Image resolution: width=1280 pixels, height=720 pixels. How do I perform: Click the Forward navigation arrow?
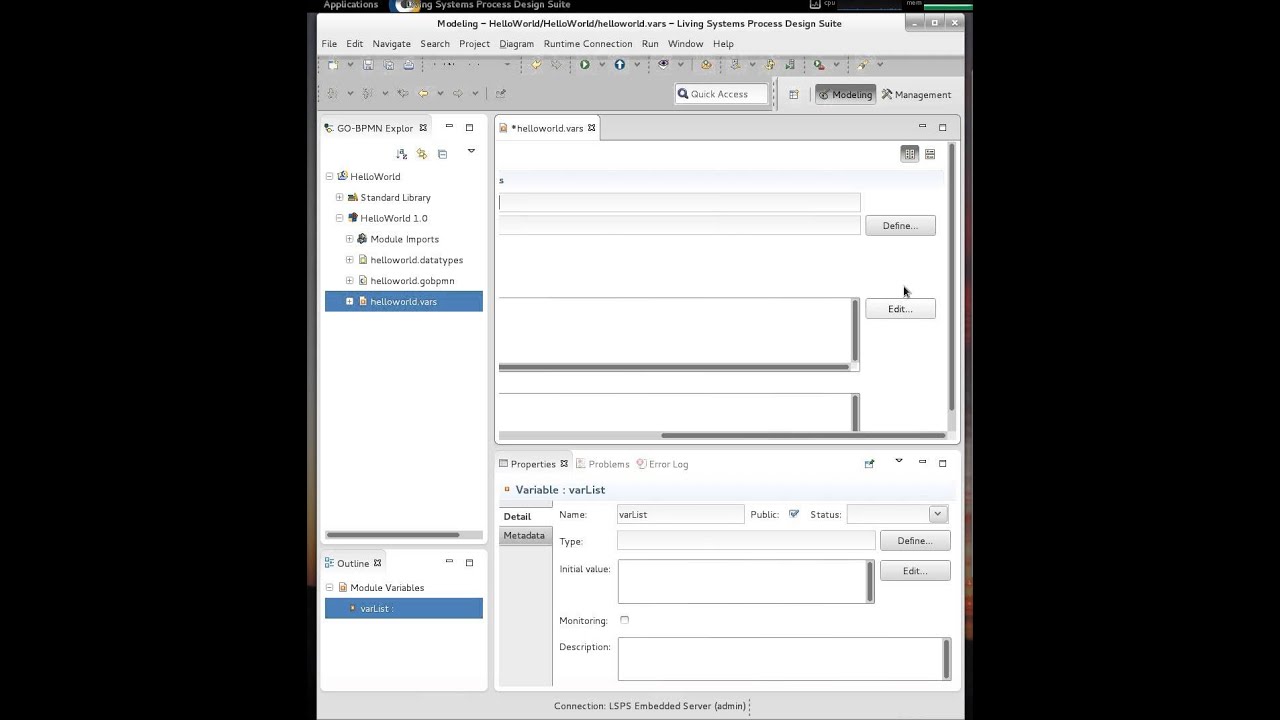(457, 94)
